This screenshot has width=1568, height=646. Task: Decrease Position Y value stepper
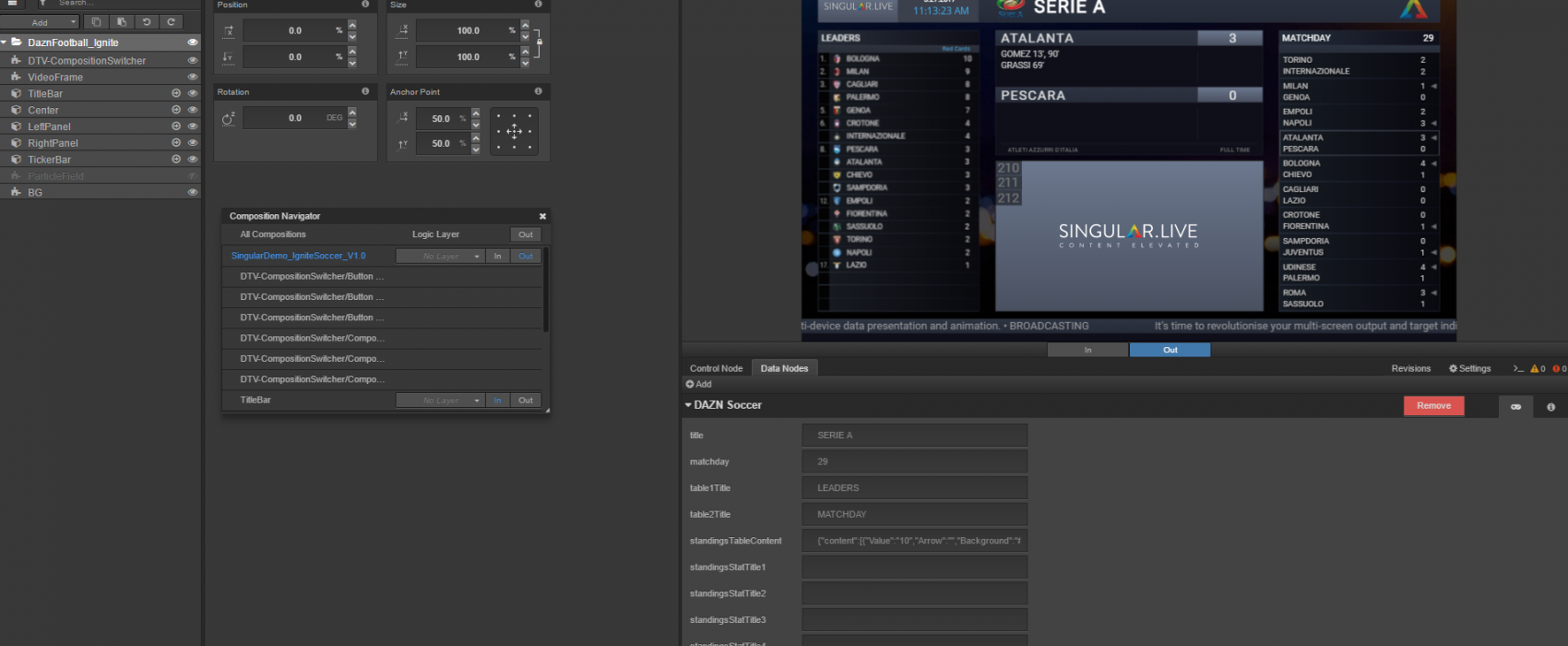point(351,62)
